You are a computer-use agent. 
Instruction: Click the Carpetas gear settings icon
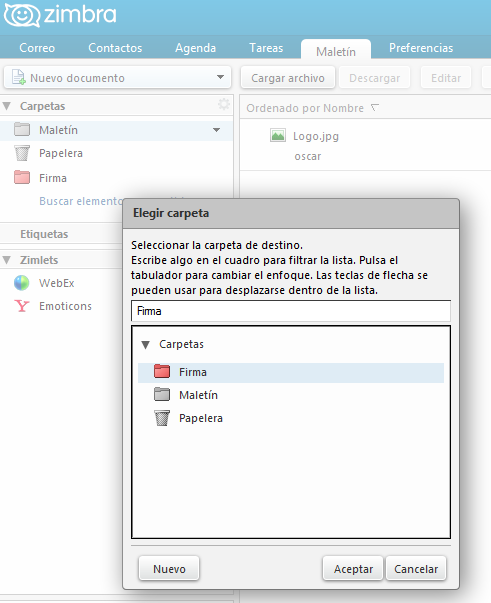pyautogui.click(x=224, y=104)
